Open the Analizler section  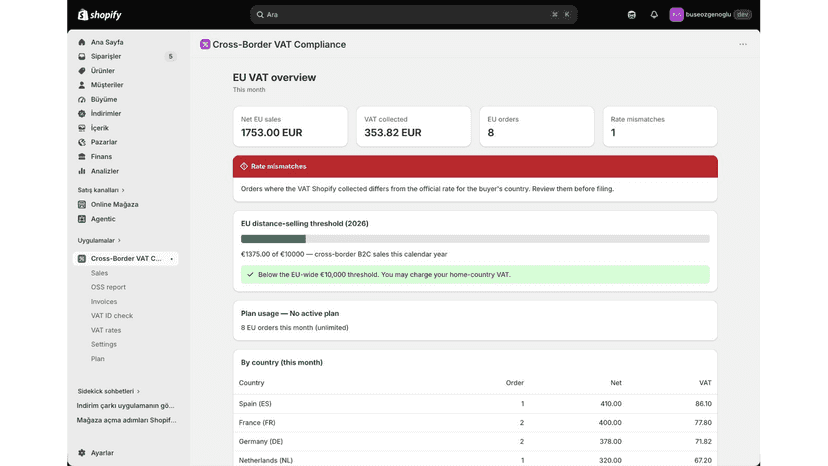click(105, 171)
